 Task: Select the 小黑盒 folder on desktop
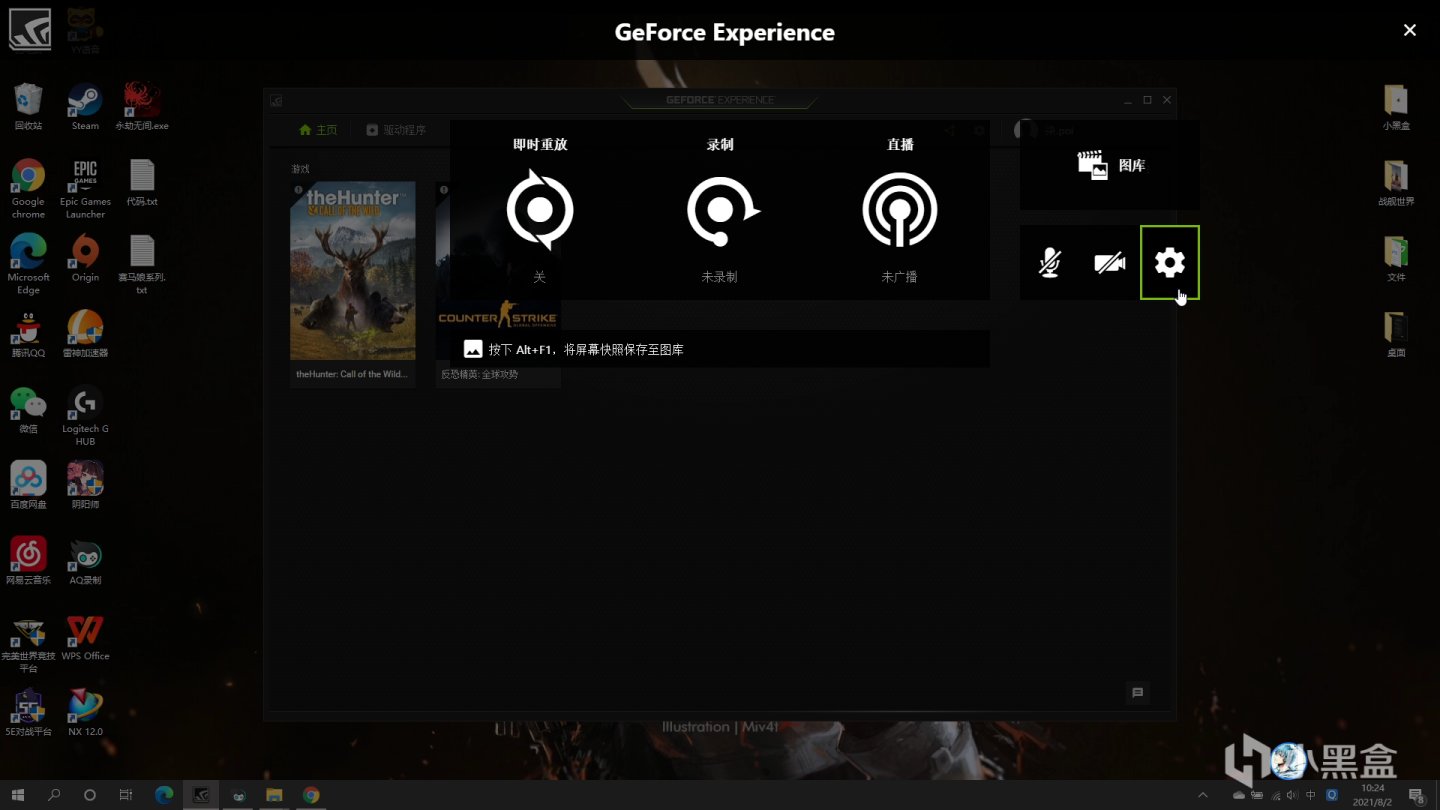point(1396,108)
